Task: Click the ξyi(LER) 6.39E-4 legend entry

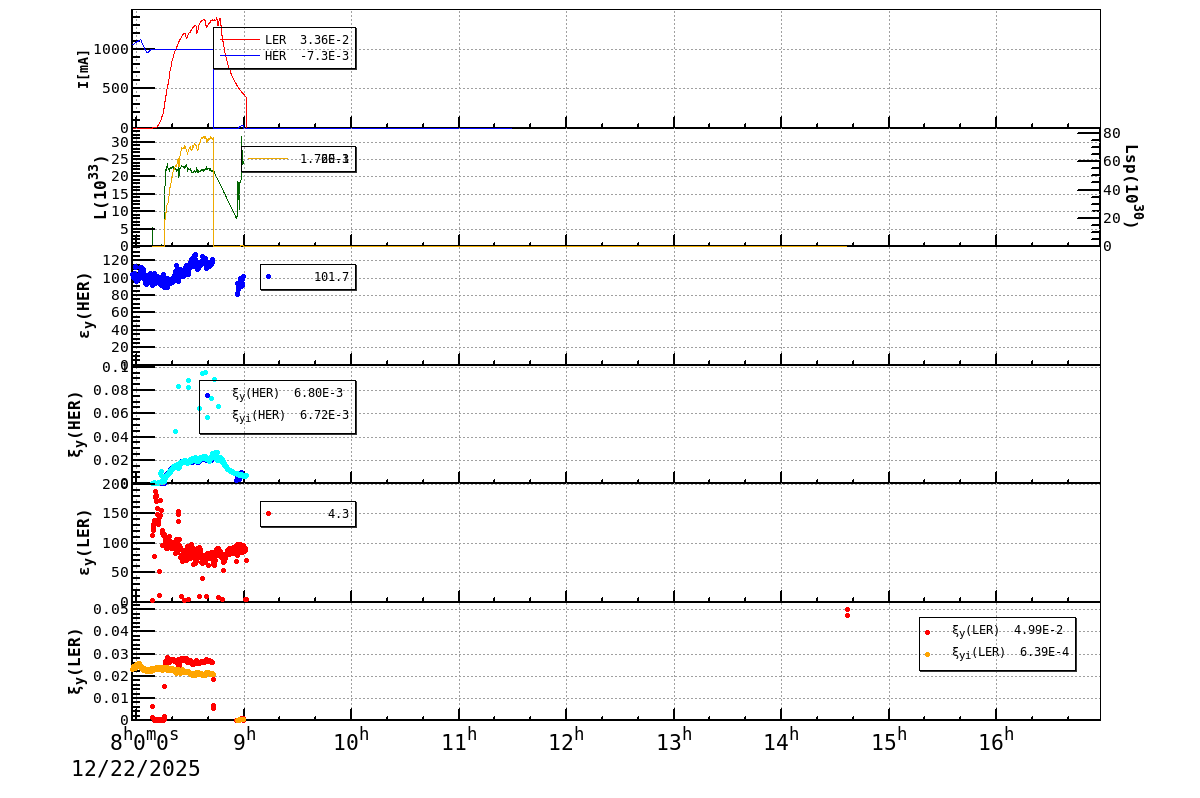Action: click(996, 653)
